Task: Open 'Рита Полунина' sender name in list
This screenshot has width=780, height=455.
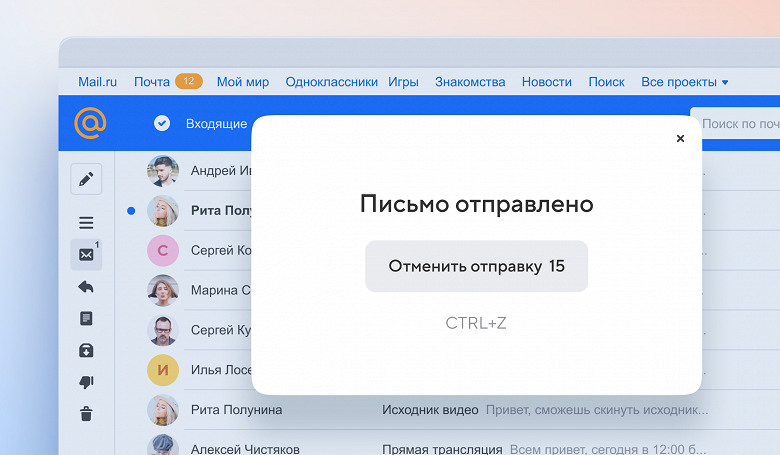Action: (236, 410)
